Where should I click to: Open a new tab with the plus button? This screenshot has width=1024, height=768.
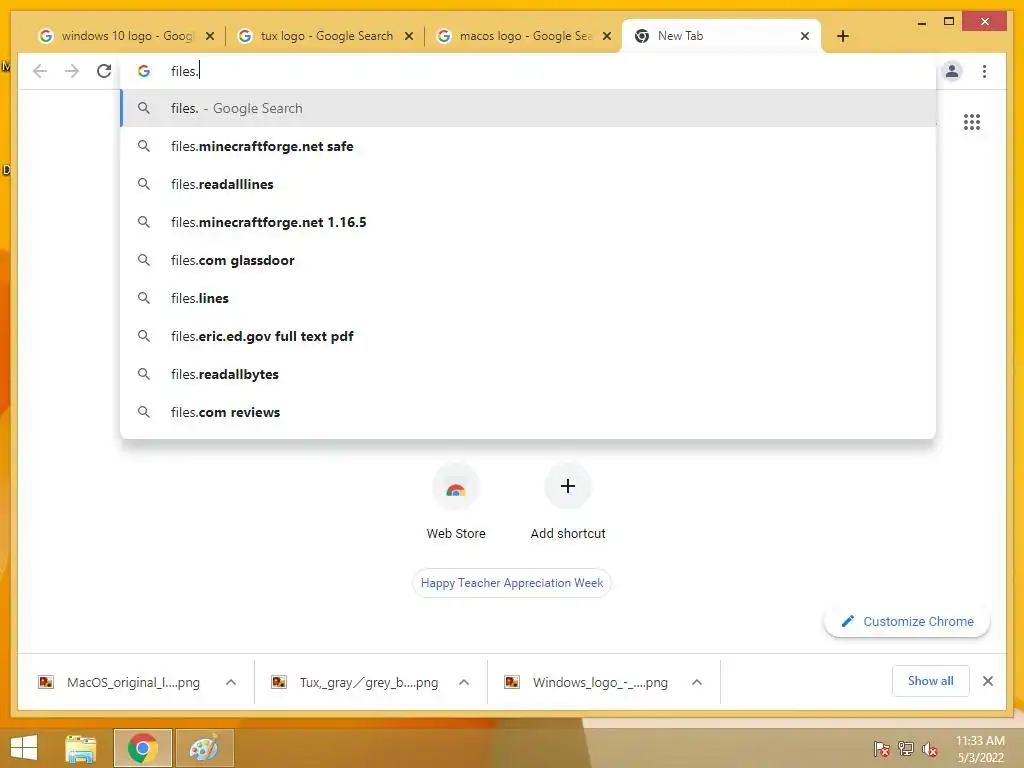pyautogui.click(x=842, y=36)
